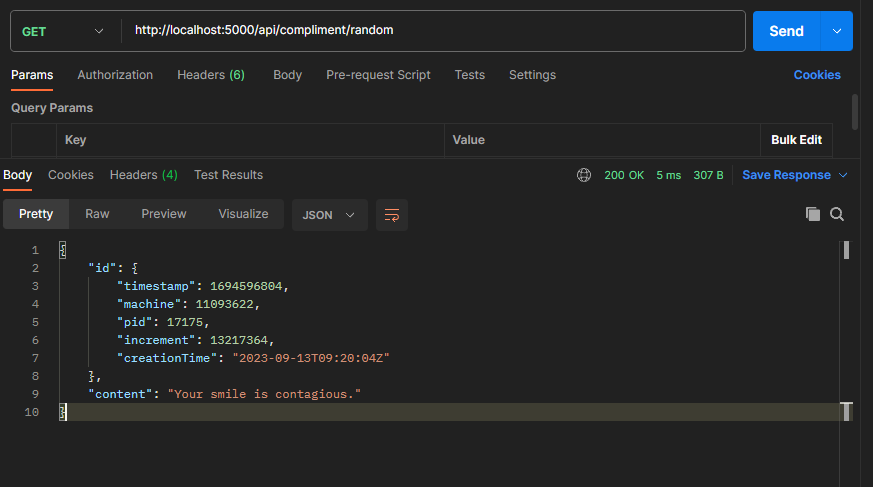Click the machine value 11093622

click(224, 304)
